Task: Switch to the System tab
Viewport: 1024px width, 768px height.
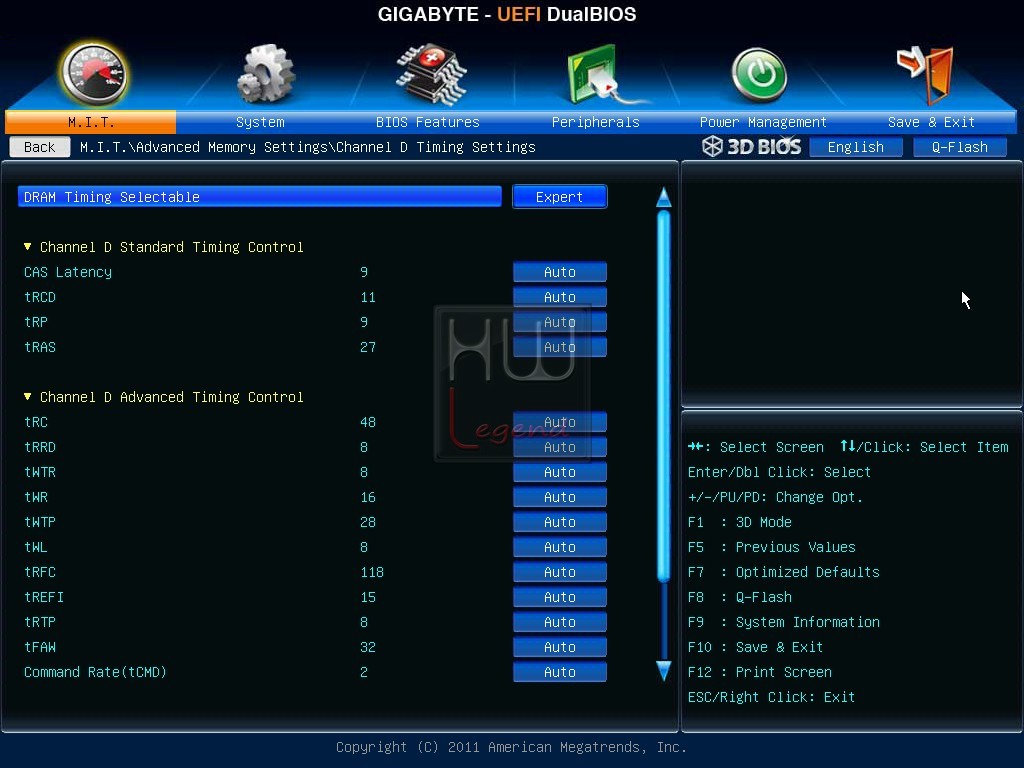Action: (x=260, y=122)
